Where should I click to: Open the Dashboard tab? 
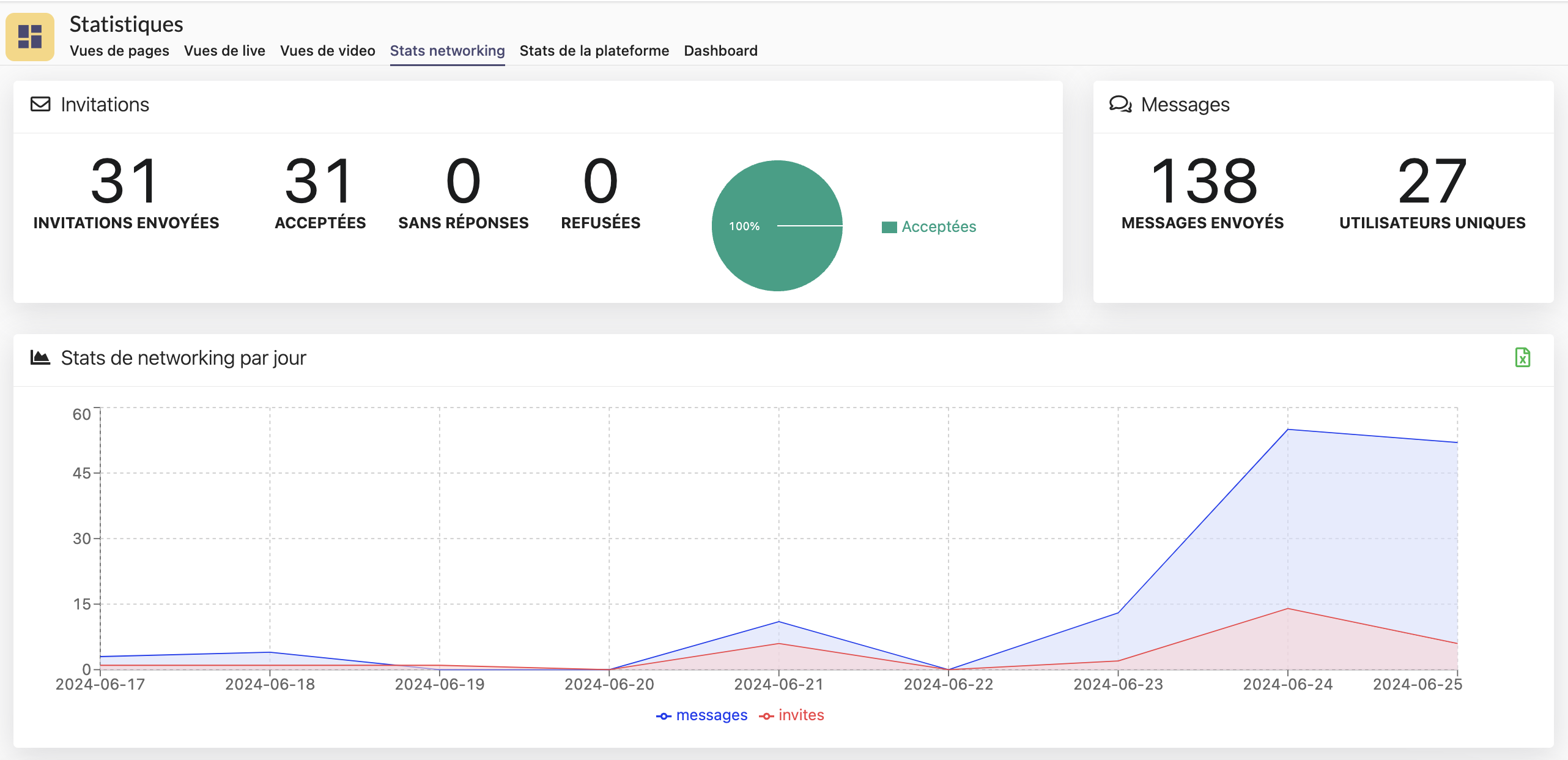click(720, 51)
